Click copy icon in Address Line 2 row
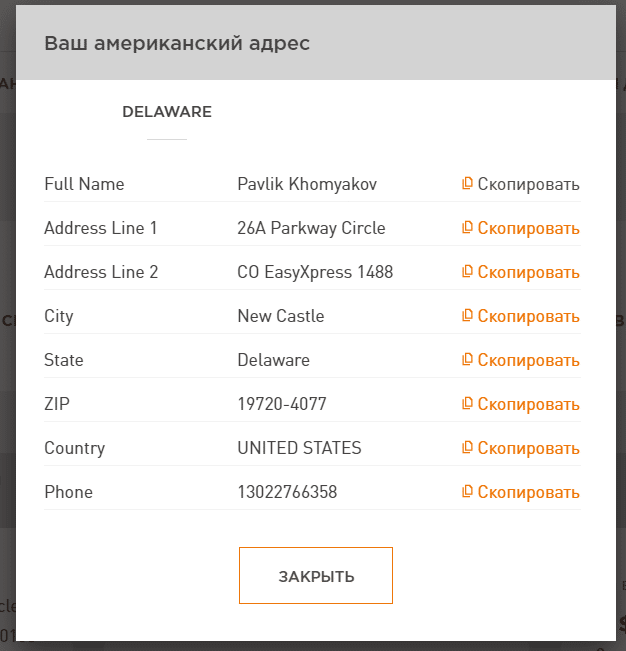626x651 pixels. pyautogui.click(x=467, y=272)
